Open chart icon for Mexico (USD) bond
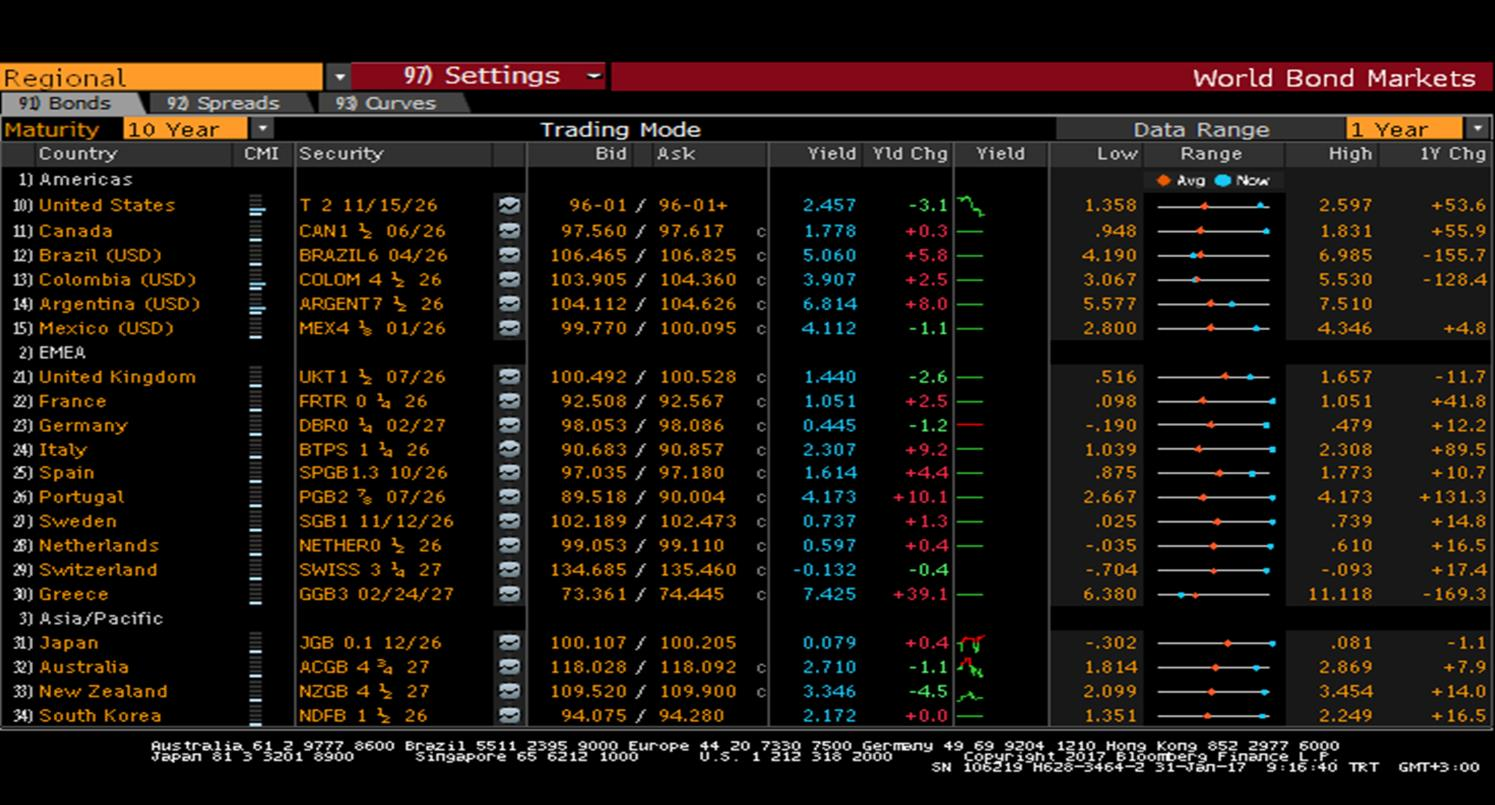 click(x=510, y=328)
